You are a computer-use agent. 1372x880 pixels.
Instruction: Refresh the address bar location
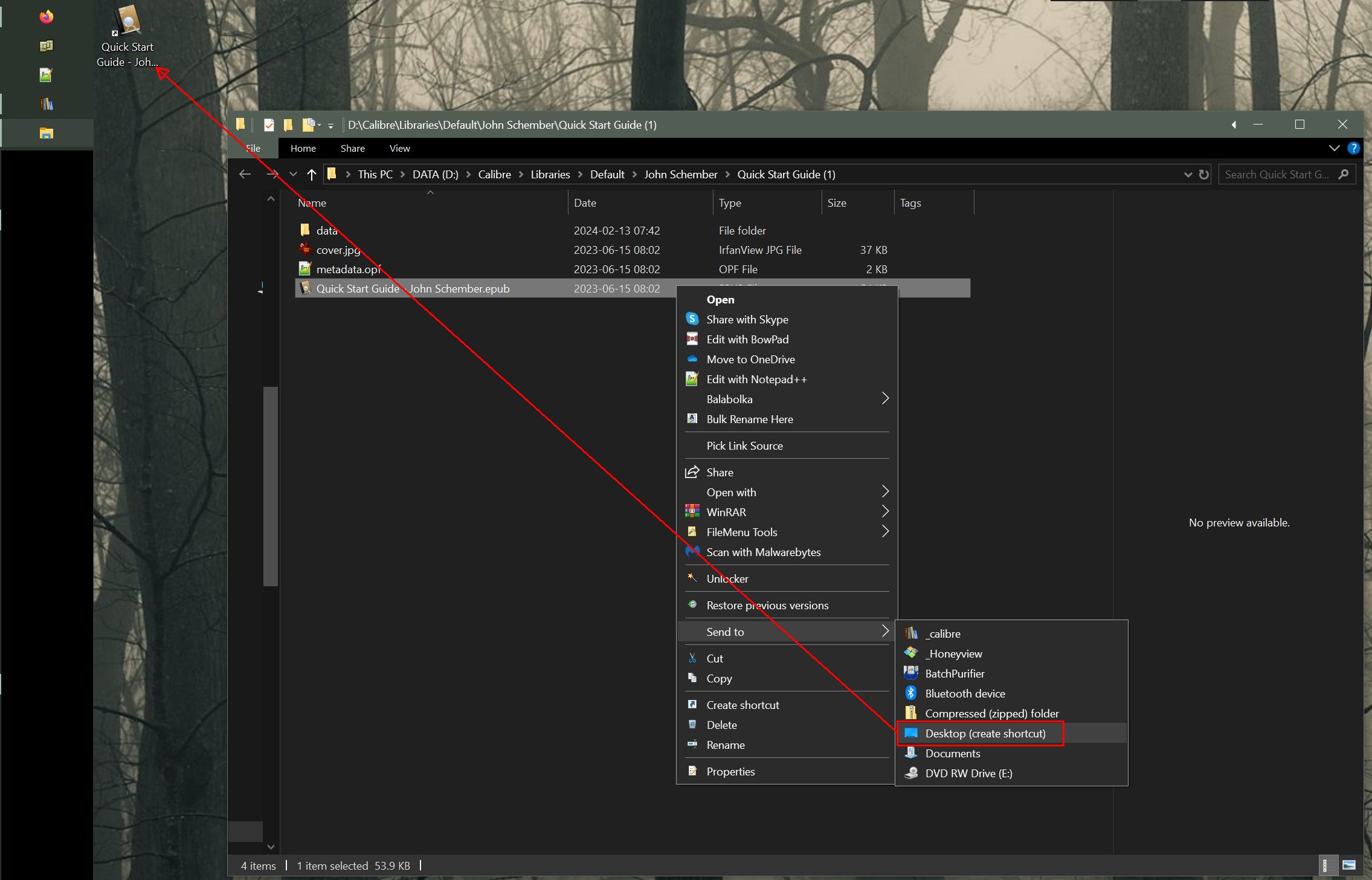coord(1204,175)
